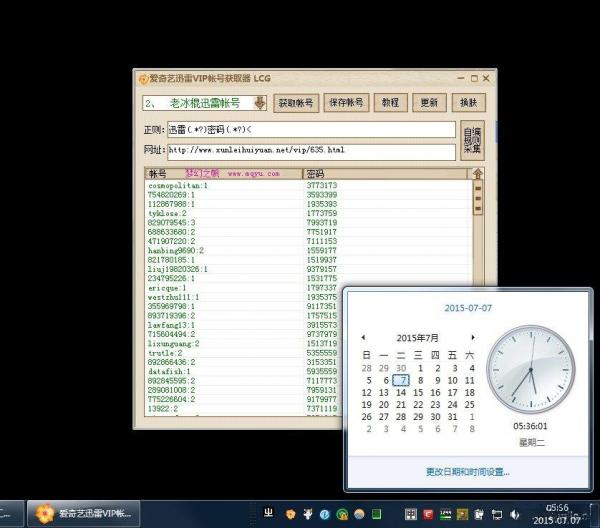The height and width of the screenshot is (528, 600).
Task: Click the list scroll-up arrow icon
Action: pos(478,174)
